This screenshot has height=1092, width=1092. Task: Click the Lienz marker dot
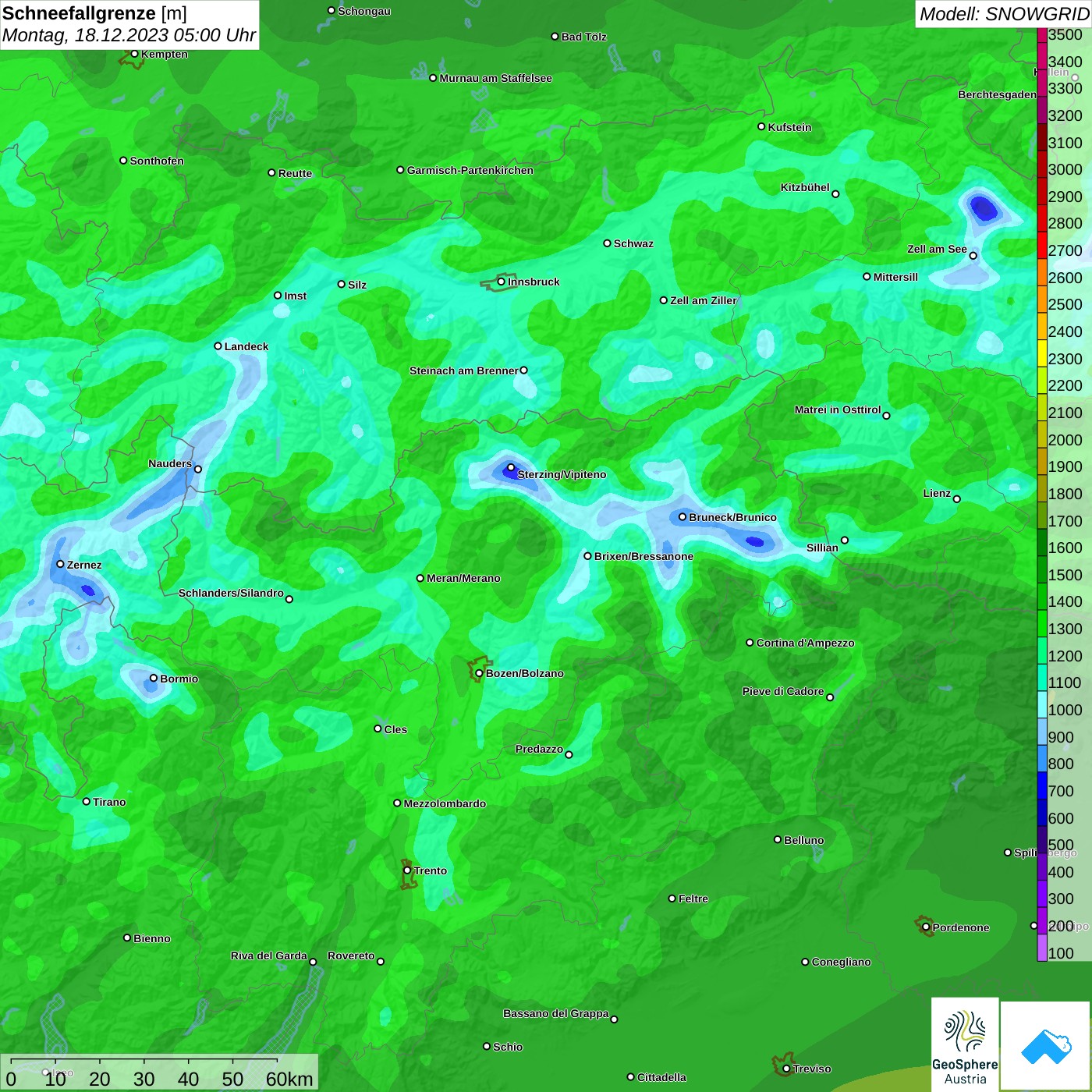(957, 499)
